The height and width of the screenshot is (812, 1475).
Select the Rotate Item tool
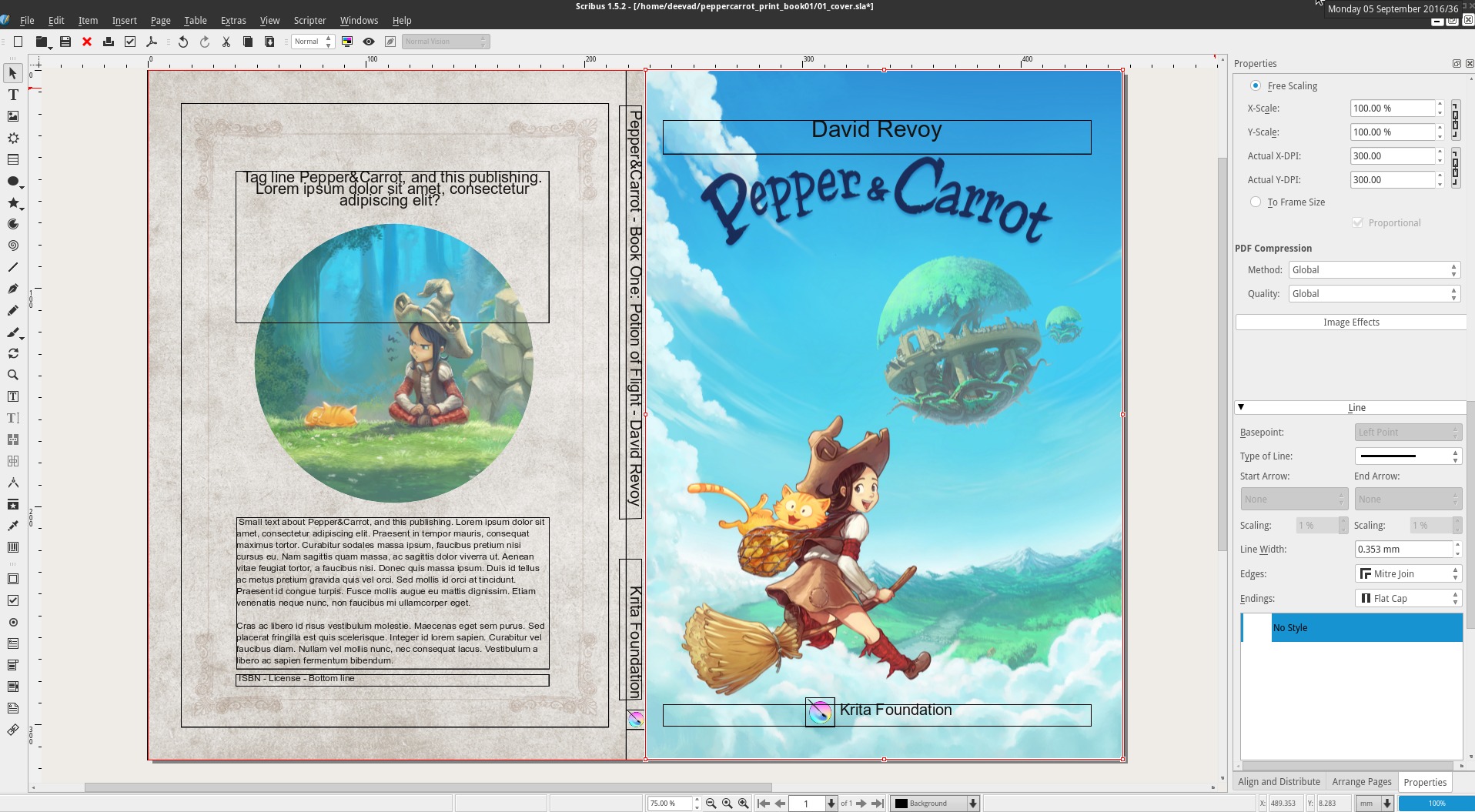(x=13, y=353)
